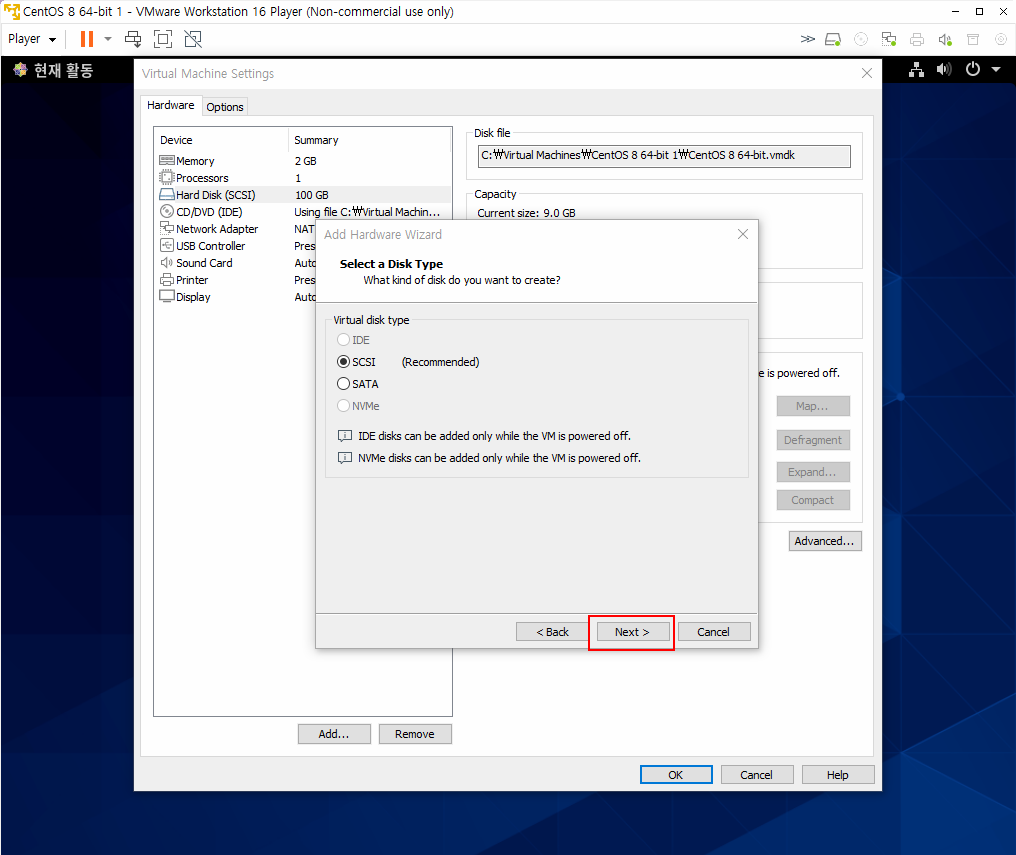Click the guest volume icon
The height and width of the screenshot is (855, 1016).
(944, 69)
